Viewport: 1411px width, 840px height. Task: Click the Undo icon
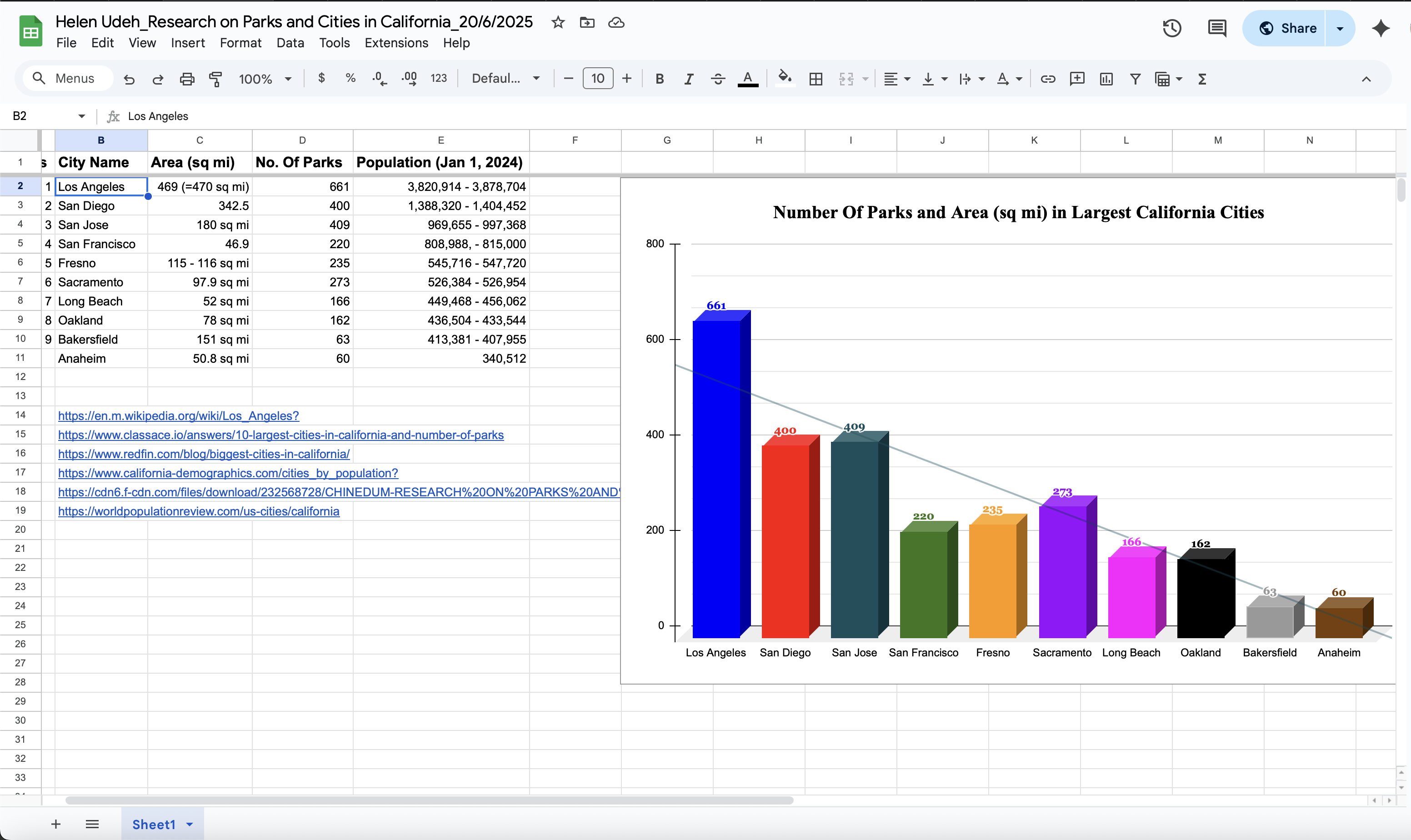click(x=129, y=79)
